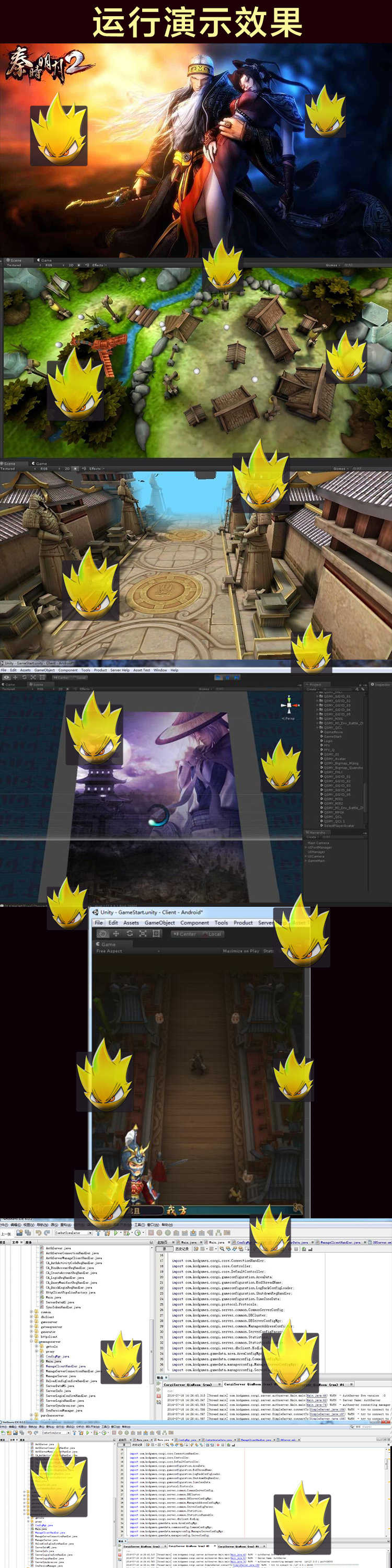
Task: Expand gatewayserver folder in larger NetBeans tree
Action: pyautogui.click(x=32, y=1327)
